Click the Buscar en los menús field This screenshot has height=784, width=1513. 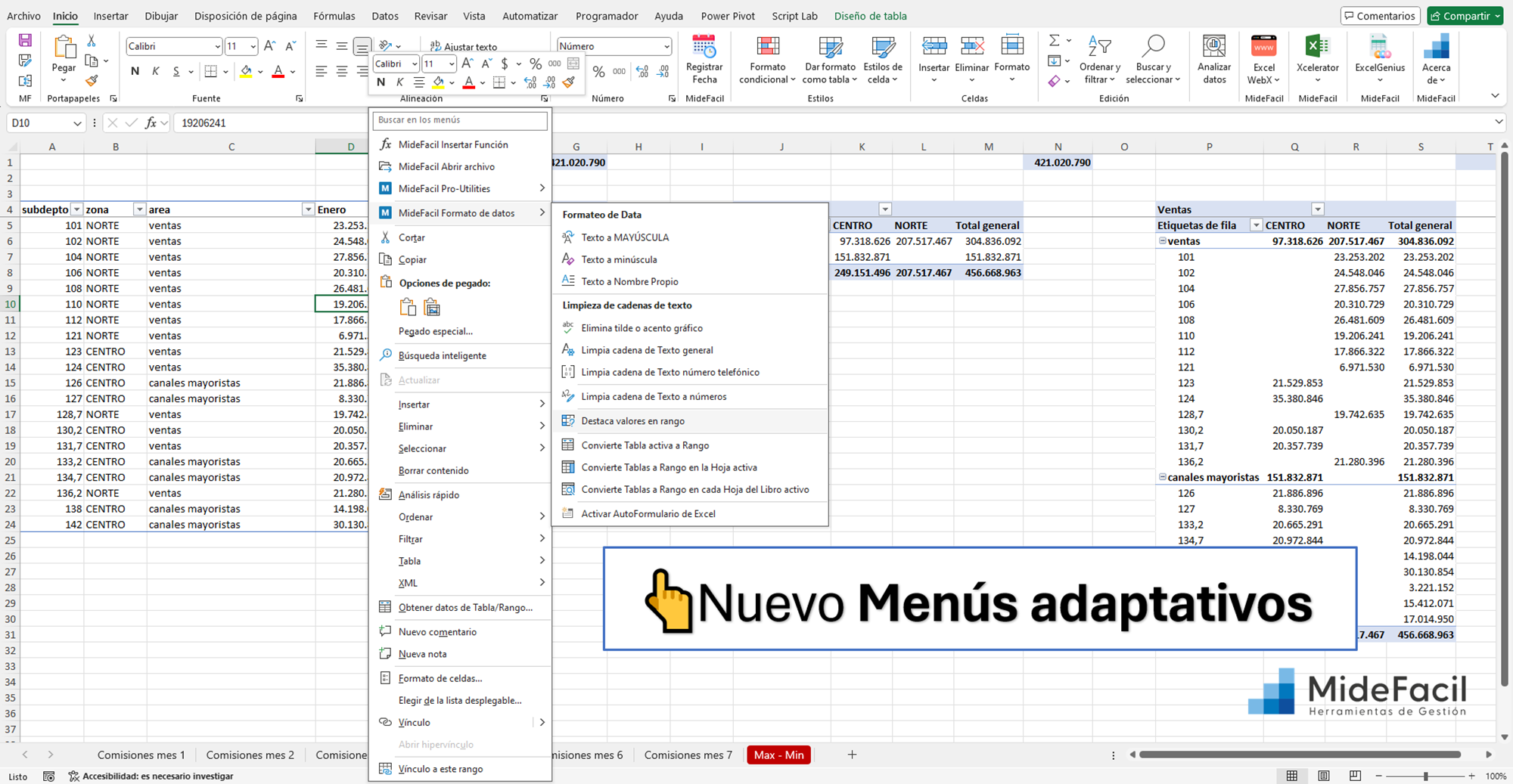click(460, 119)
